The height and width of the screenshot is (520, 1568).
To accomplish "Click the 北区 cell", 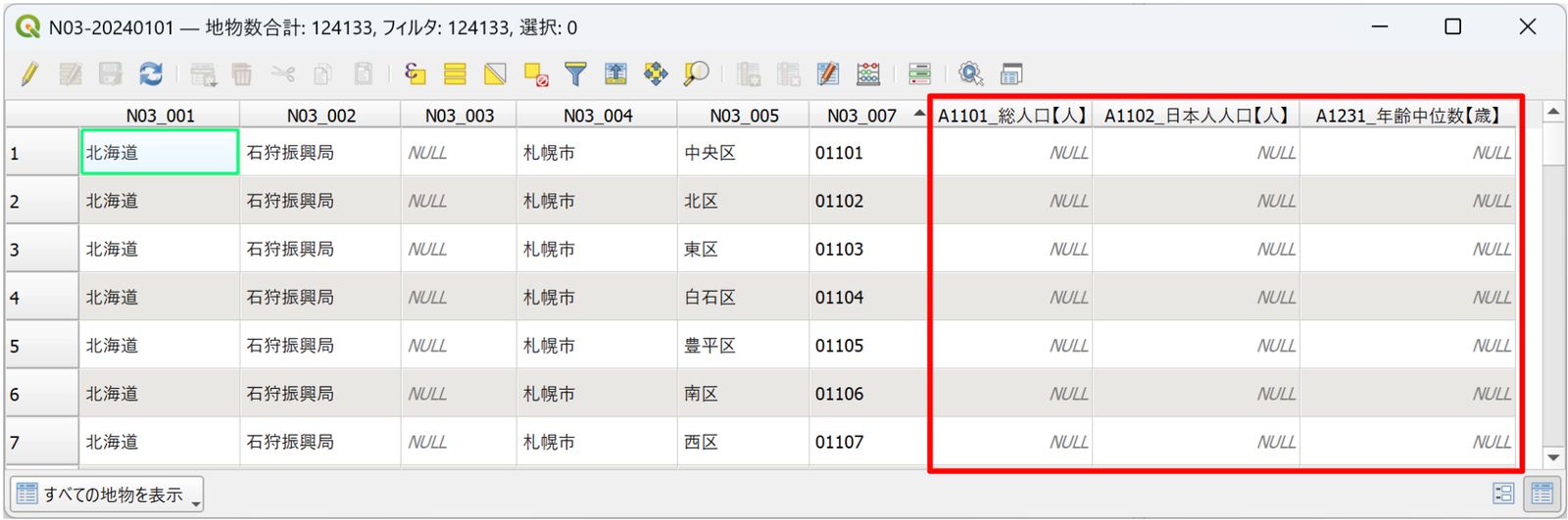I will [743, 201].
